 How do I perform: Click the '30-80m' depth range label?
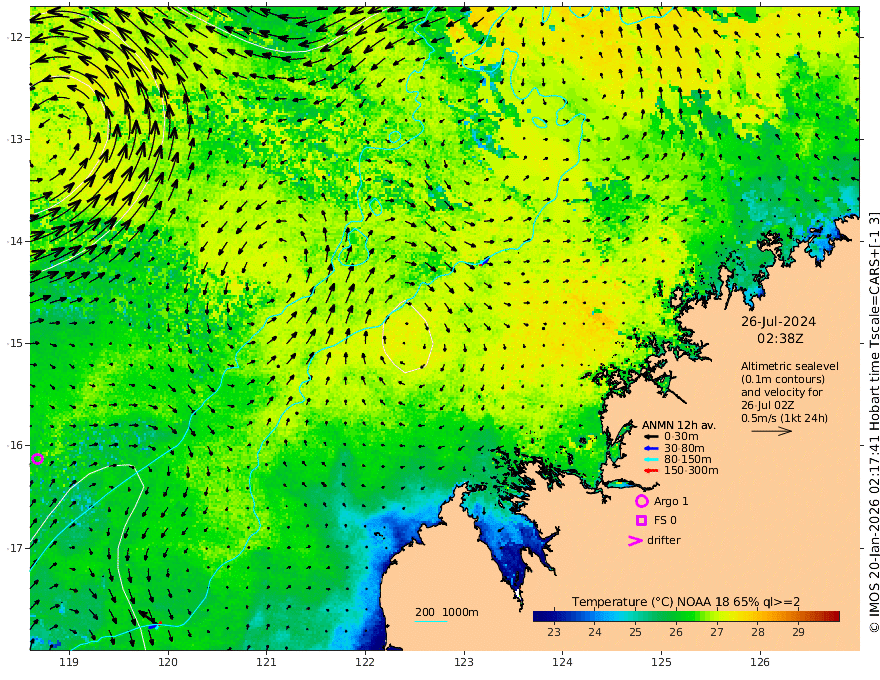coord(684,448)
